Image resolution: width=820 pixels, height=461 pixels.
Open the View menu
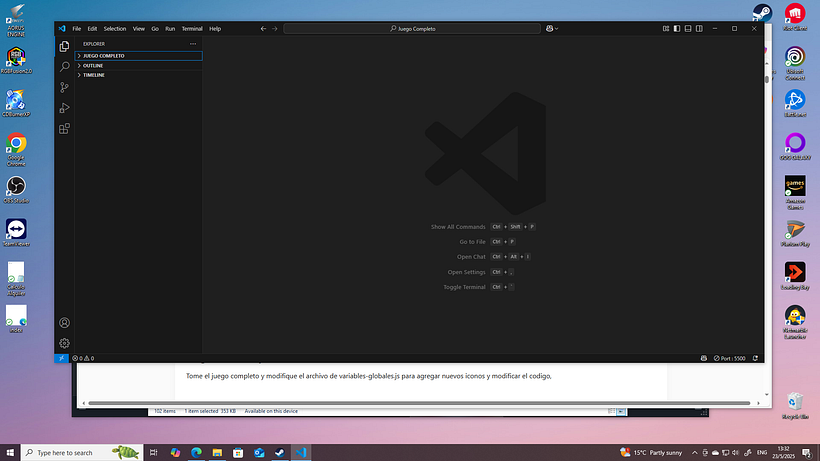[139, 29]
